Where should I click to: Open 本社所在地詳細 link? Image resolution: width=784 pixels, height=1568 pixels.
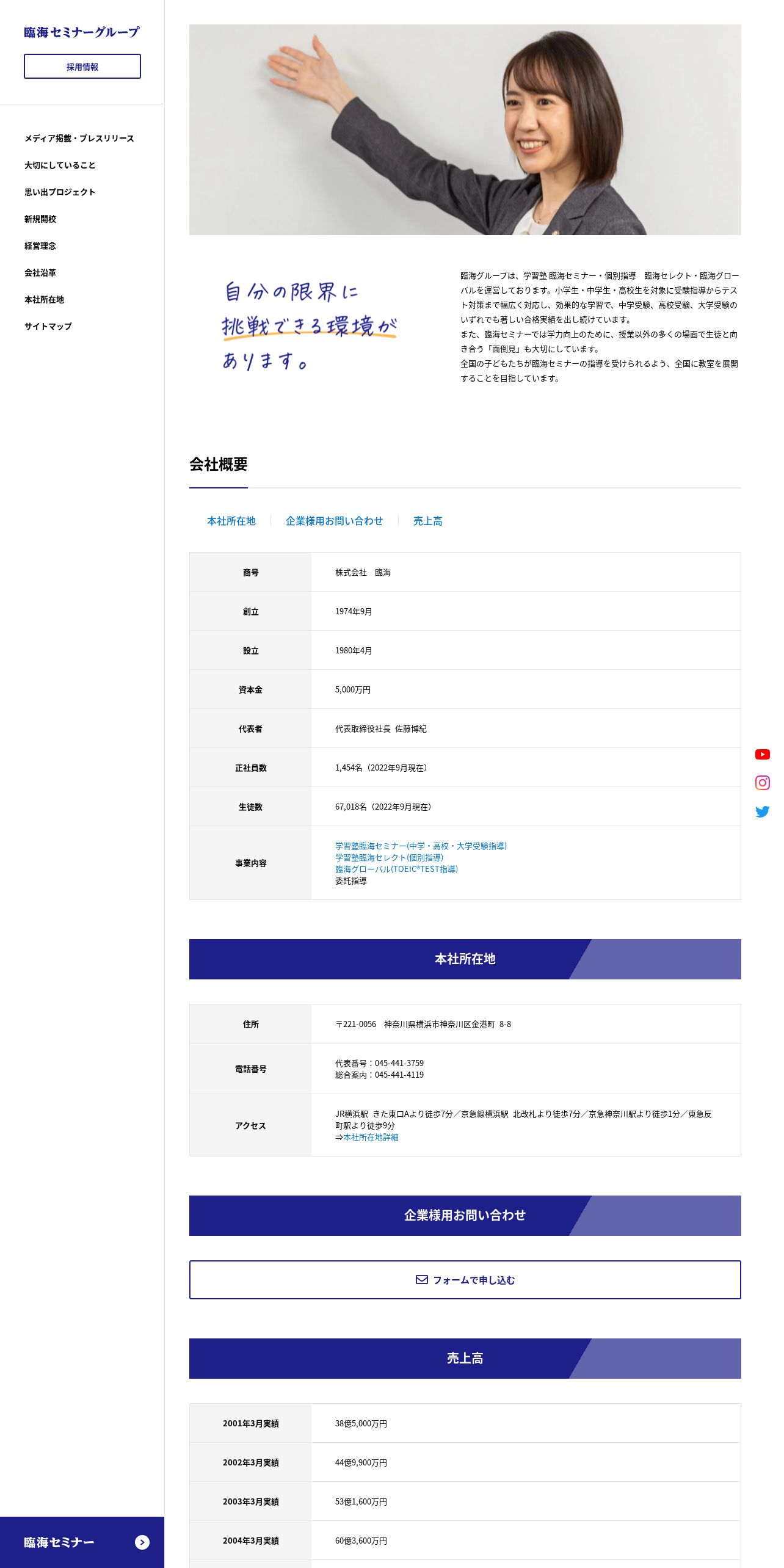(371, 1137)
